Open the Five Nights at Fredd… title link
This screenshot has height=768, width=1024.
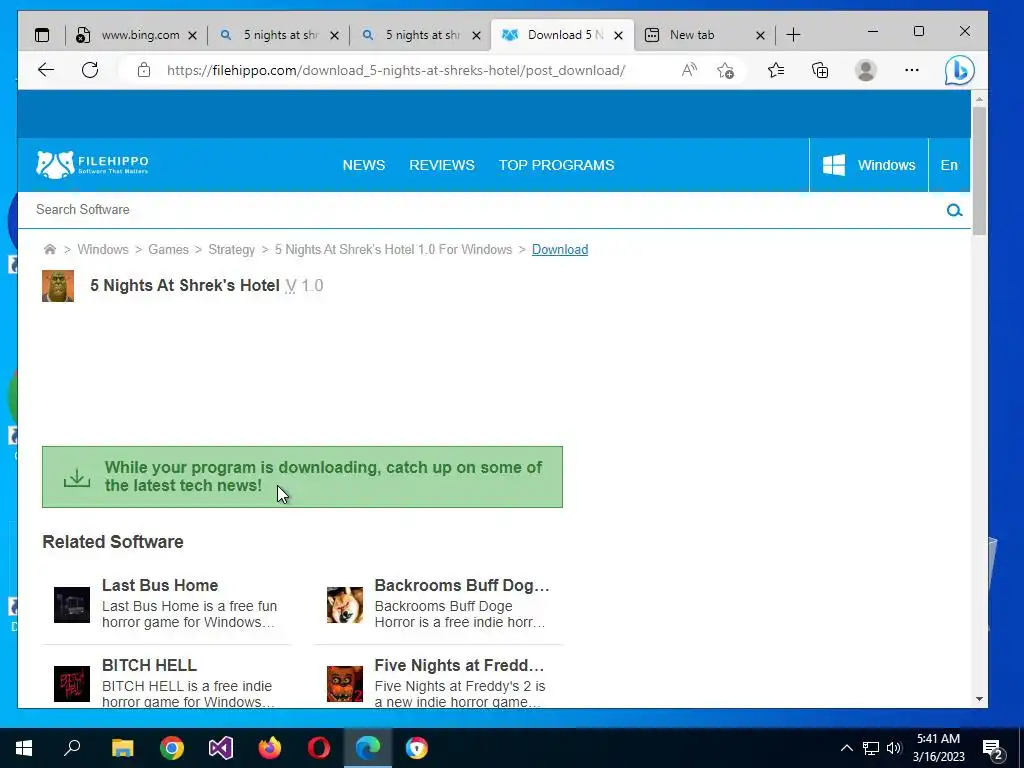pos(459,665)
